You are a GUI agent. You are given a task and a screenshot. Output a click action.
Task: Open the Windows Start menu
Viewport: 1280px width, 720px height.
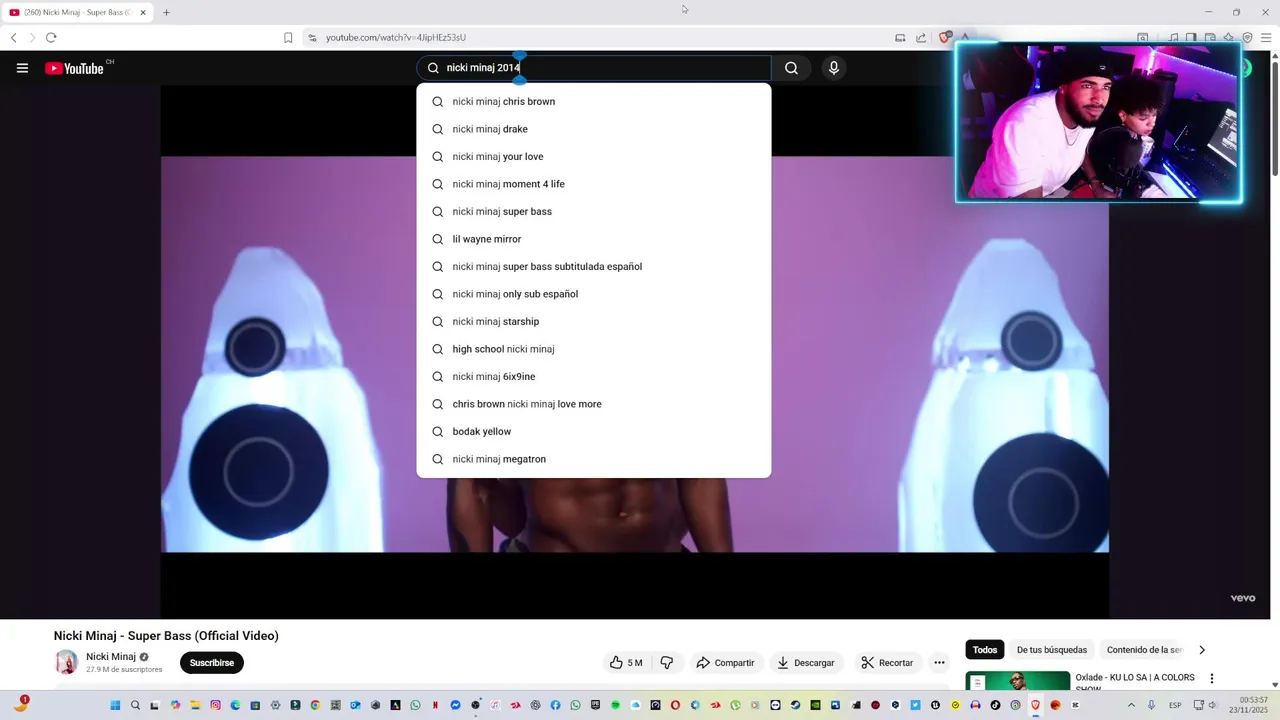pyautogui.click(x=115, y=705)
